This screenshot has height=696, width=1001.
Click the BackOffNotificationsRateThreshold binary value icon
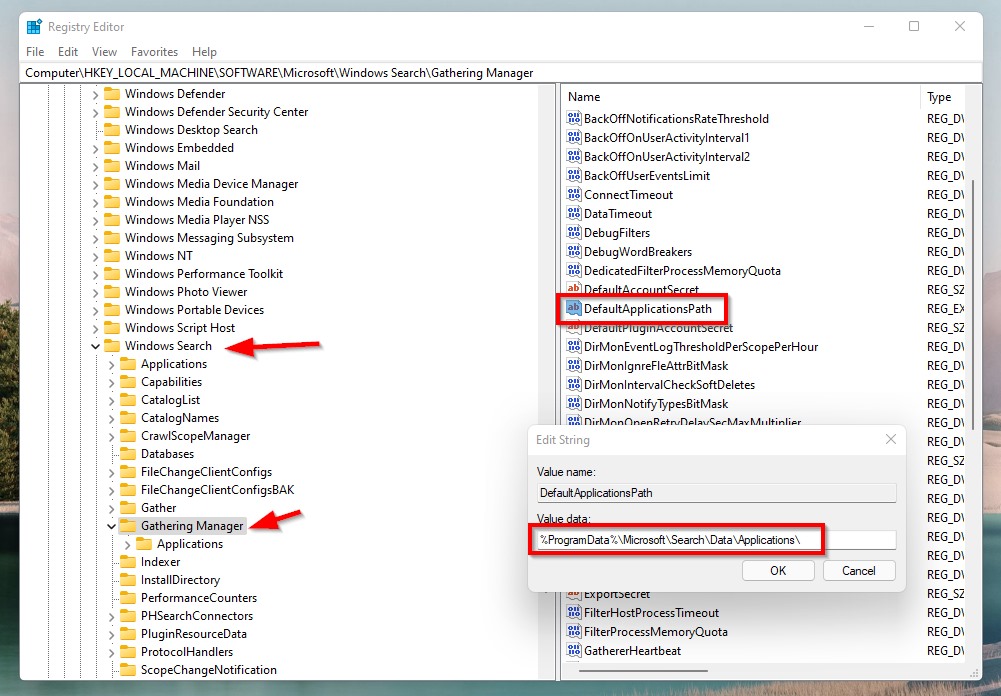574,118
